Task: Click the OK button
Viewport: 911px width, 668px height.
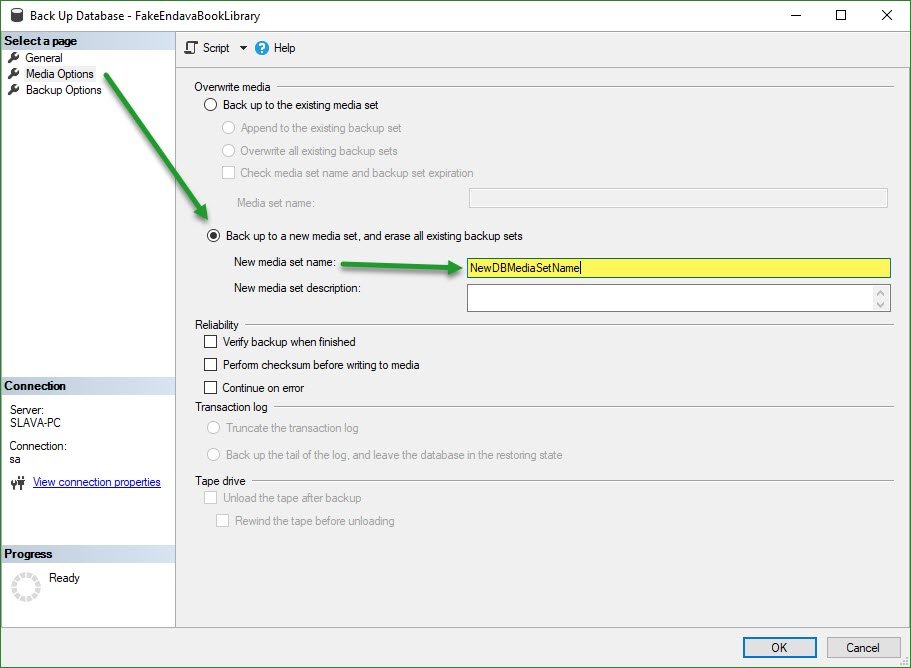Action: pos(779,647)
